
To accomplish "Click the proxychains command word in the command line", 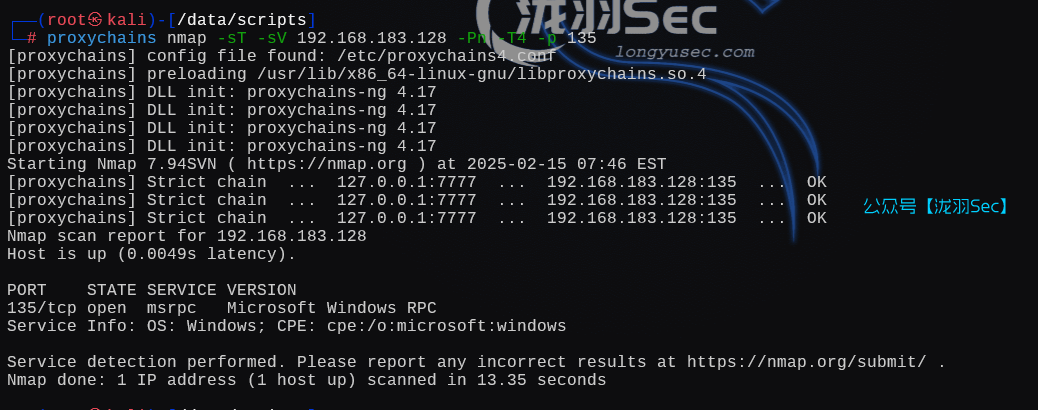I will (x=101, y=38).
